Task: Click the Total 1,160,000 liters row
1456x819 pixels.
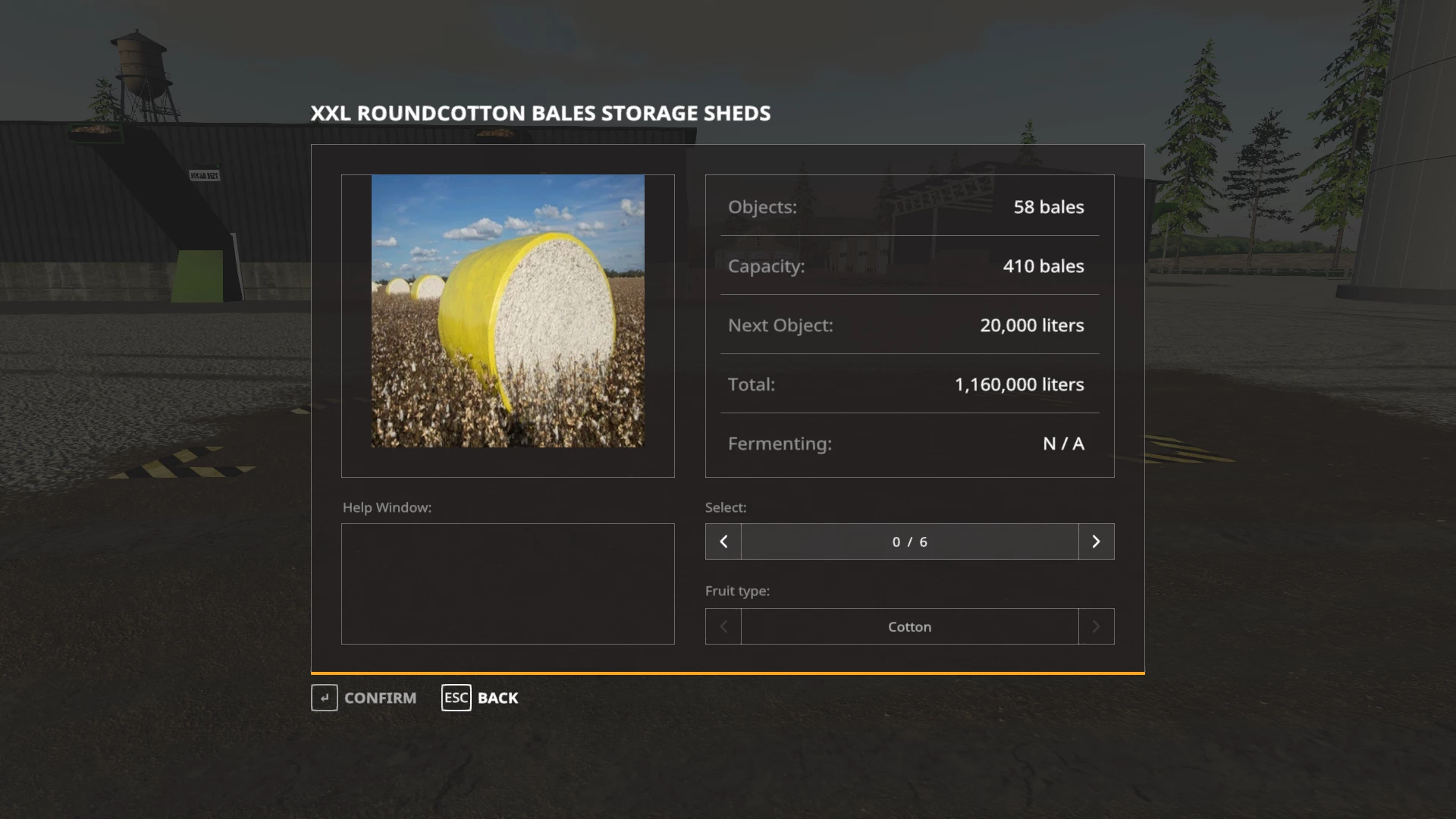Action: pyautogui.click(x=909, y=384)
